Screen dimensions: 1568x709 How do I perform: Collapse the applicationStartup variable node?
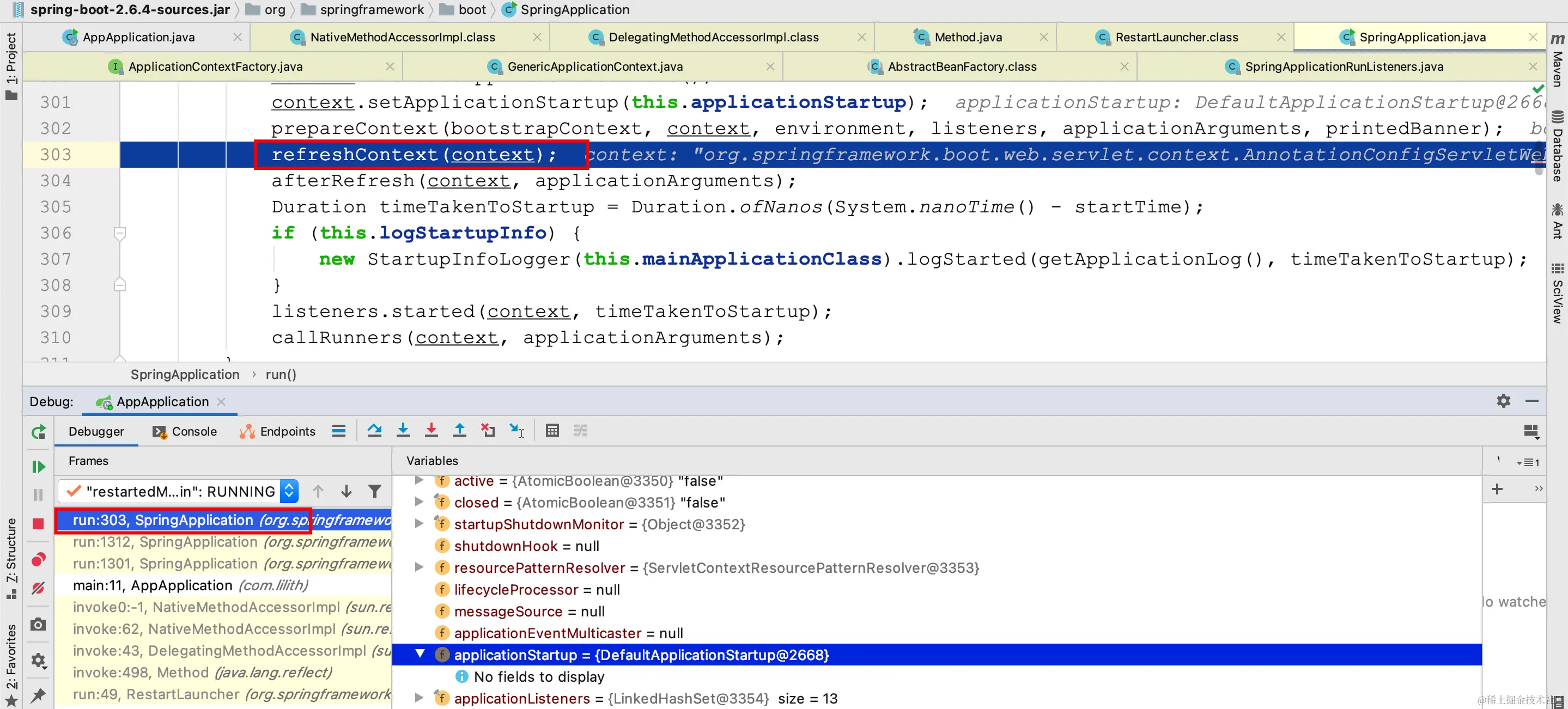420,653
